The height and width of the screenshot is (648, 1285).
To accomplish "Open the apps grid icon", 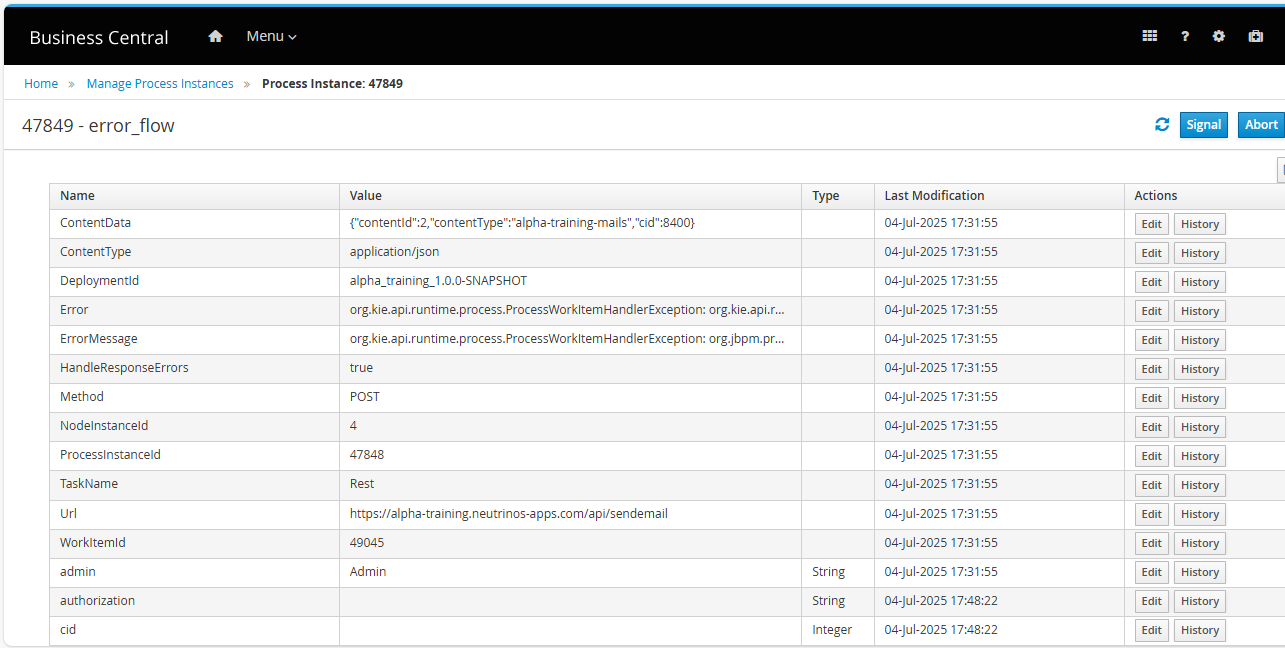I will tap(1149, 36).
